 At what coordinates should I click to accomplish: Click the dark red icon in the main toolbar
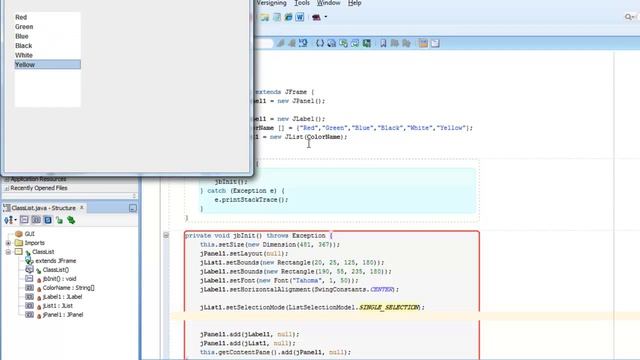coord(316,17)
